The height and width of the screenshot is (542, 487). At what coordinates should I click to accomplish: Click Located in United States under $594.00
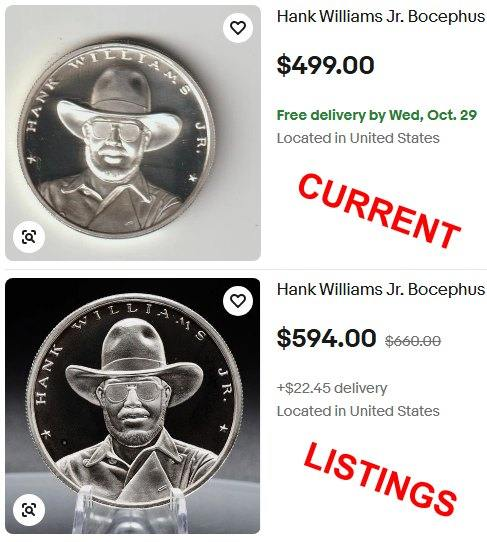[358, 411]
